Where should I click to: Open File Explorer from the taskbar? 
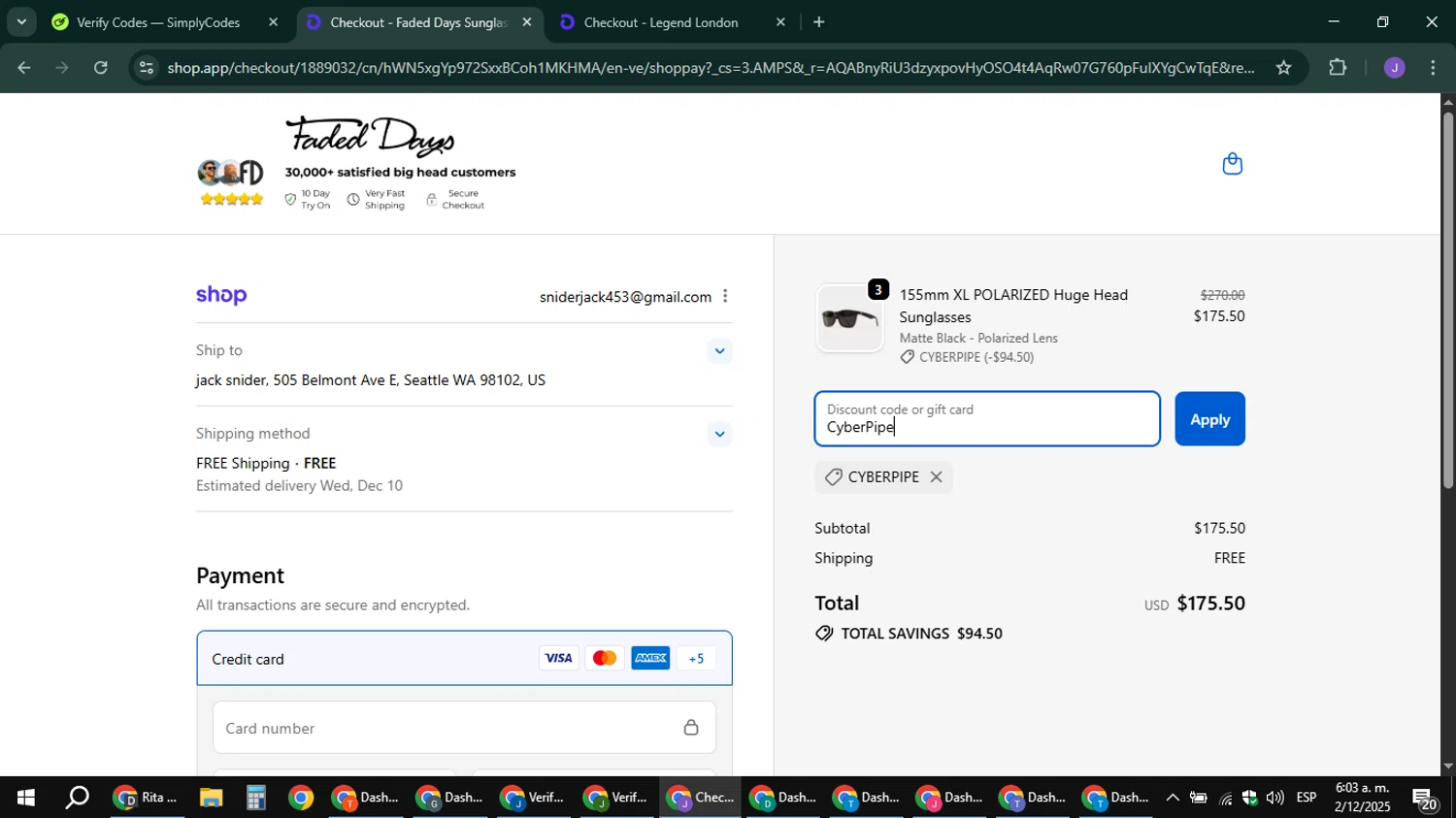(211, 799)
